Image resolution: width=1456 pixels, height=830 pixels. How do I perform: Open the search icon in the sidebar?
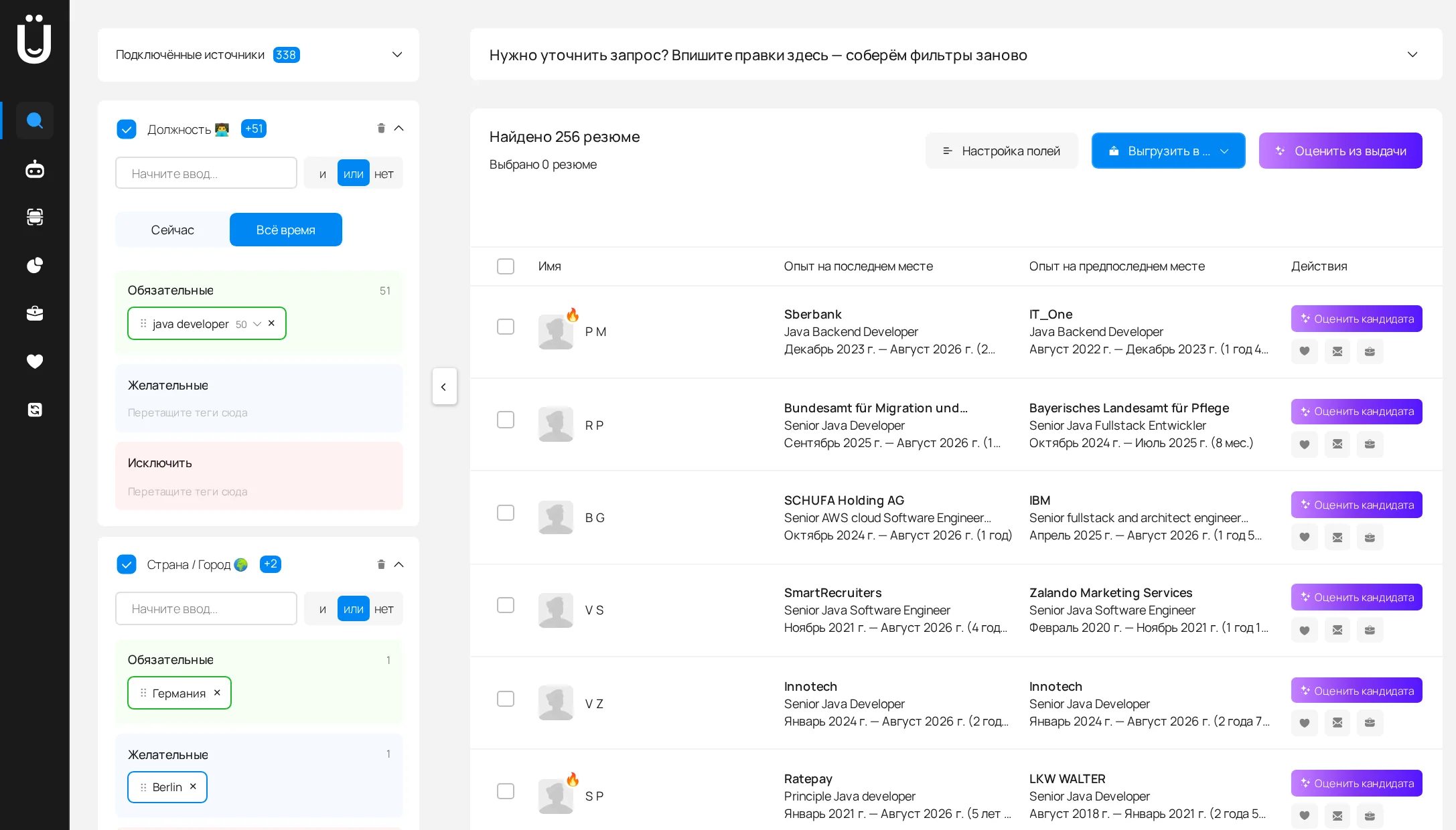coord(35,120)
